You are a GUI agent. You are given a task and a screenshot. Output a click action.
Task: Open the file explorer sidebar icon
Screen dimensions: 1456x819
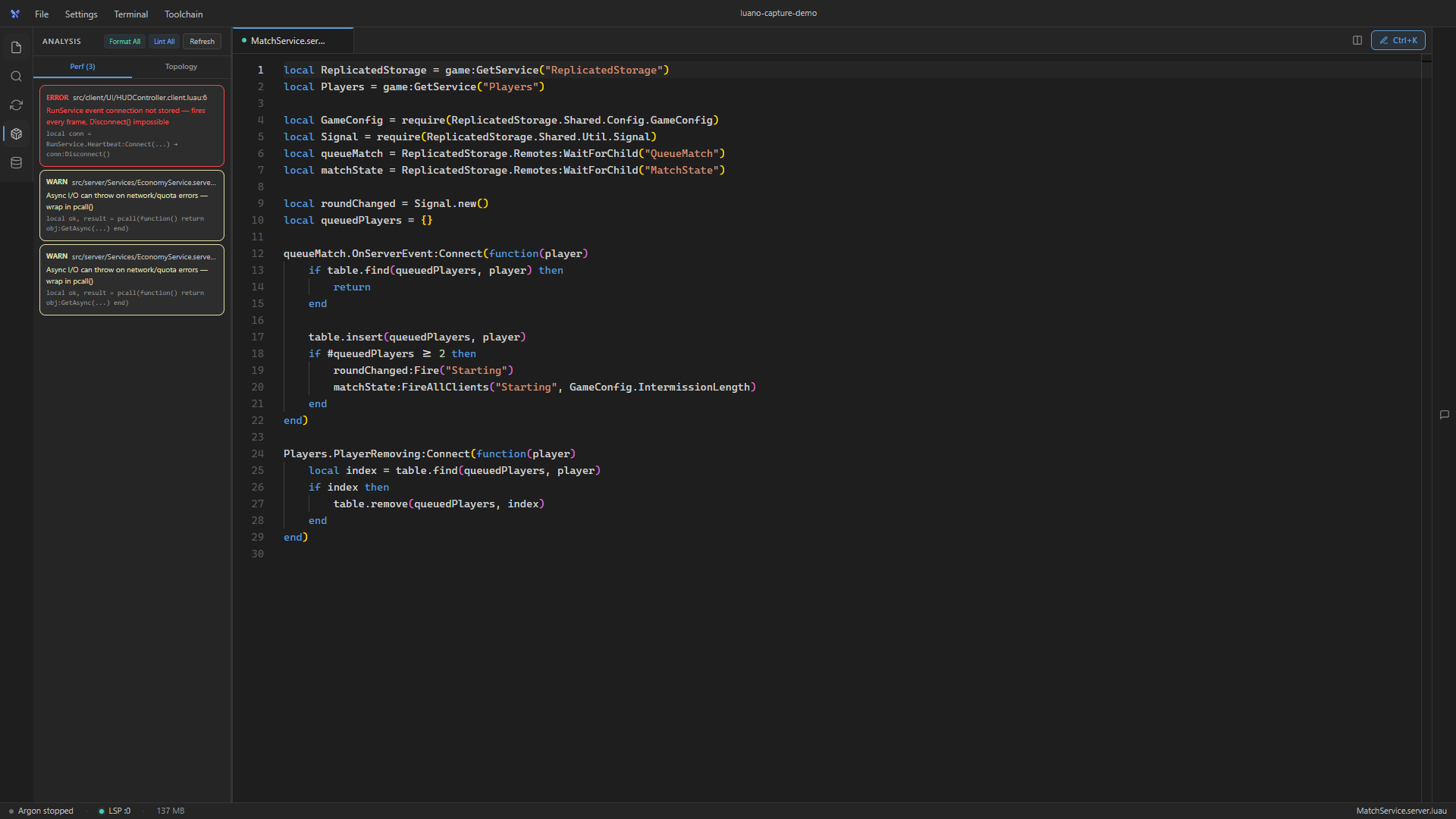[16, 48]
